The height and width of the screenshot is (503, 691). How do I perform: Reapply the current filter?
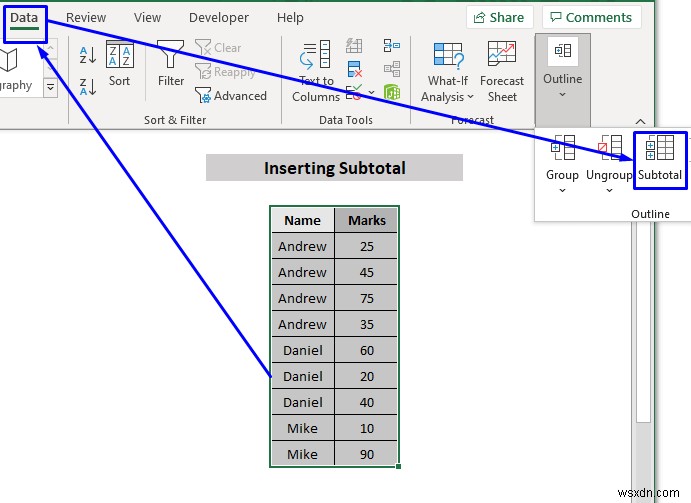point(225,71)
